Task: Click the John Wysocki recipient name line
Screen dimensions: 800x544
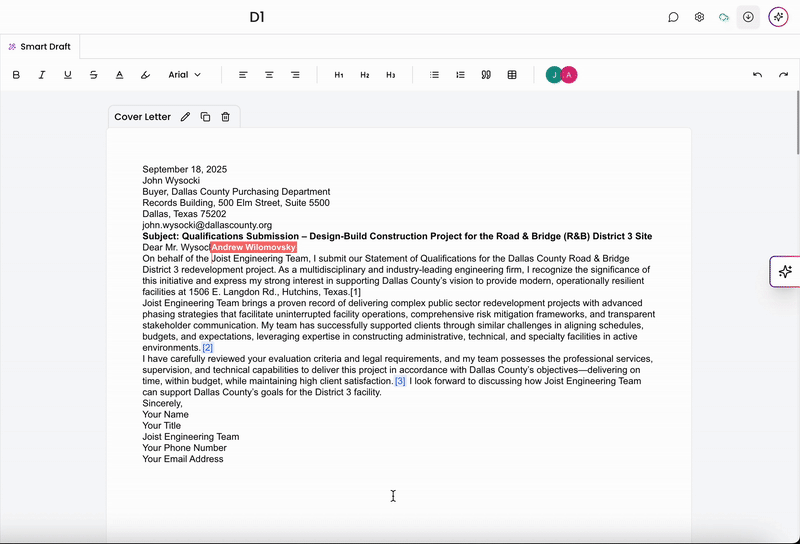Action: tap(171, 181)
